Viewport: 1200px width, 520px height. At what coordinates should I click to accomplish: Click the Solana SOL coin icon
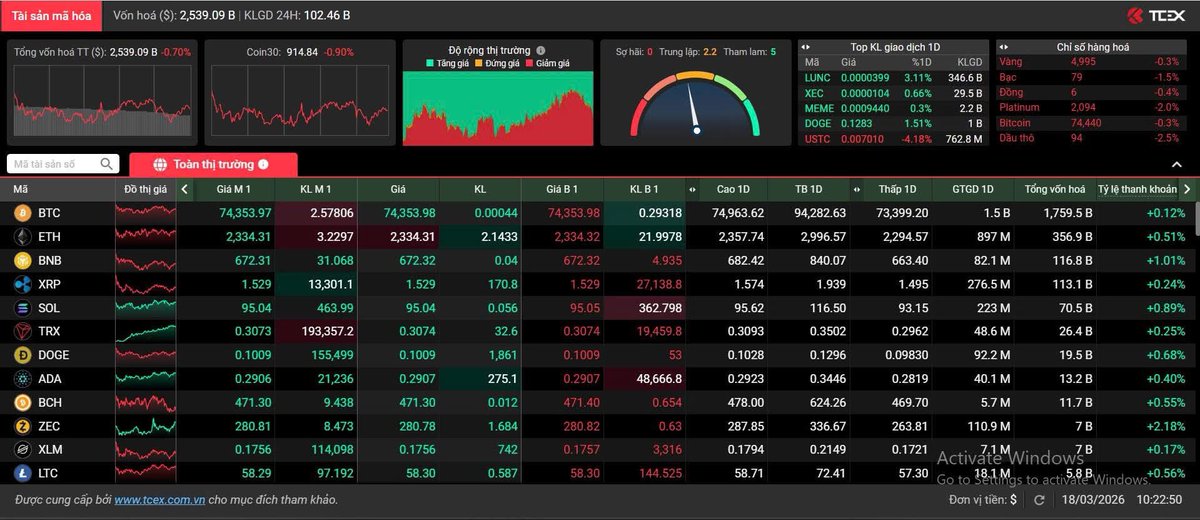point(21,308)
